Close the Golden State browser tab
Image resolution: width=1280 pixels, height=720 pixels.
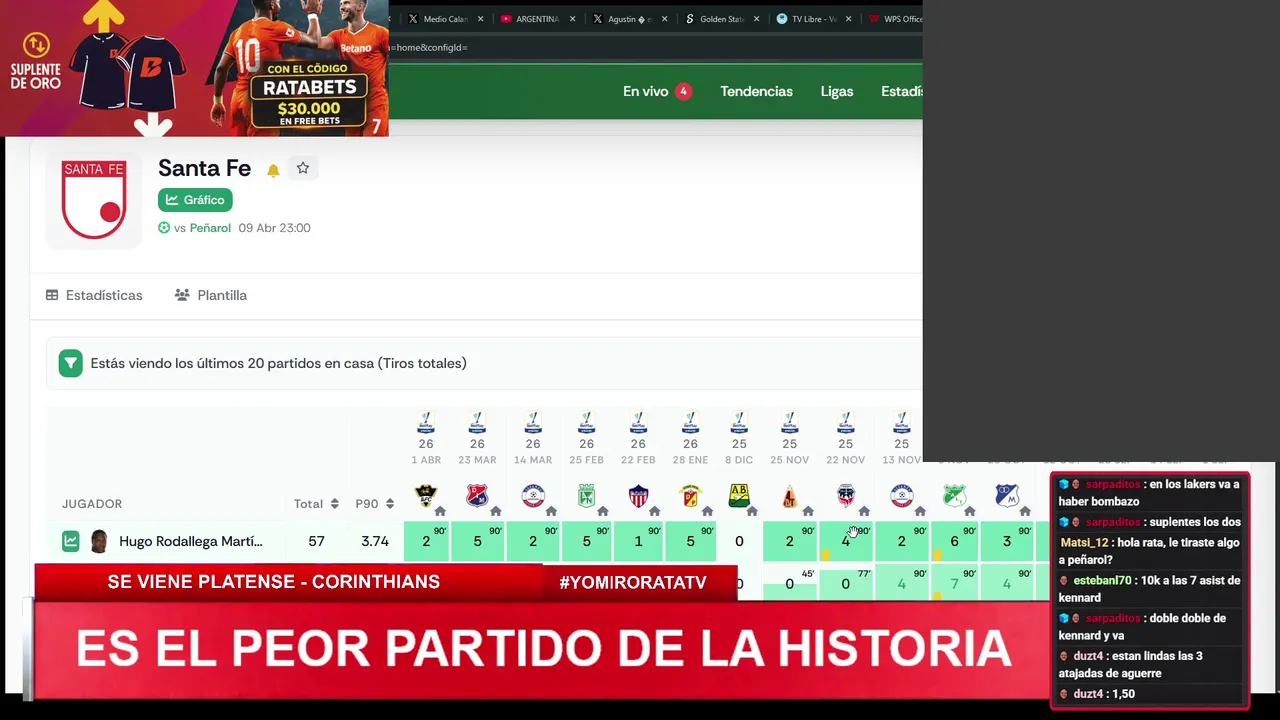coord(757,19)
